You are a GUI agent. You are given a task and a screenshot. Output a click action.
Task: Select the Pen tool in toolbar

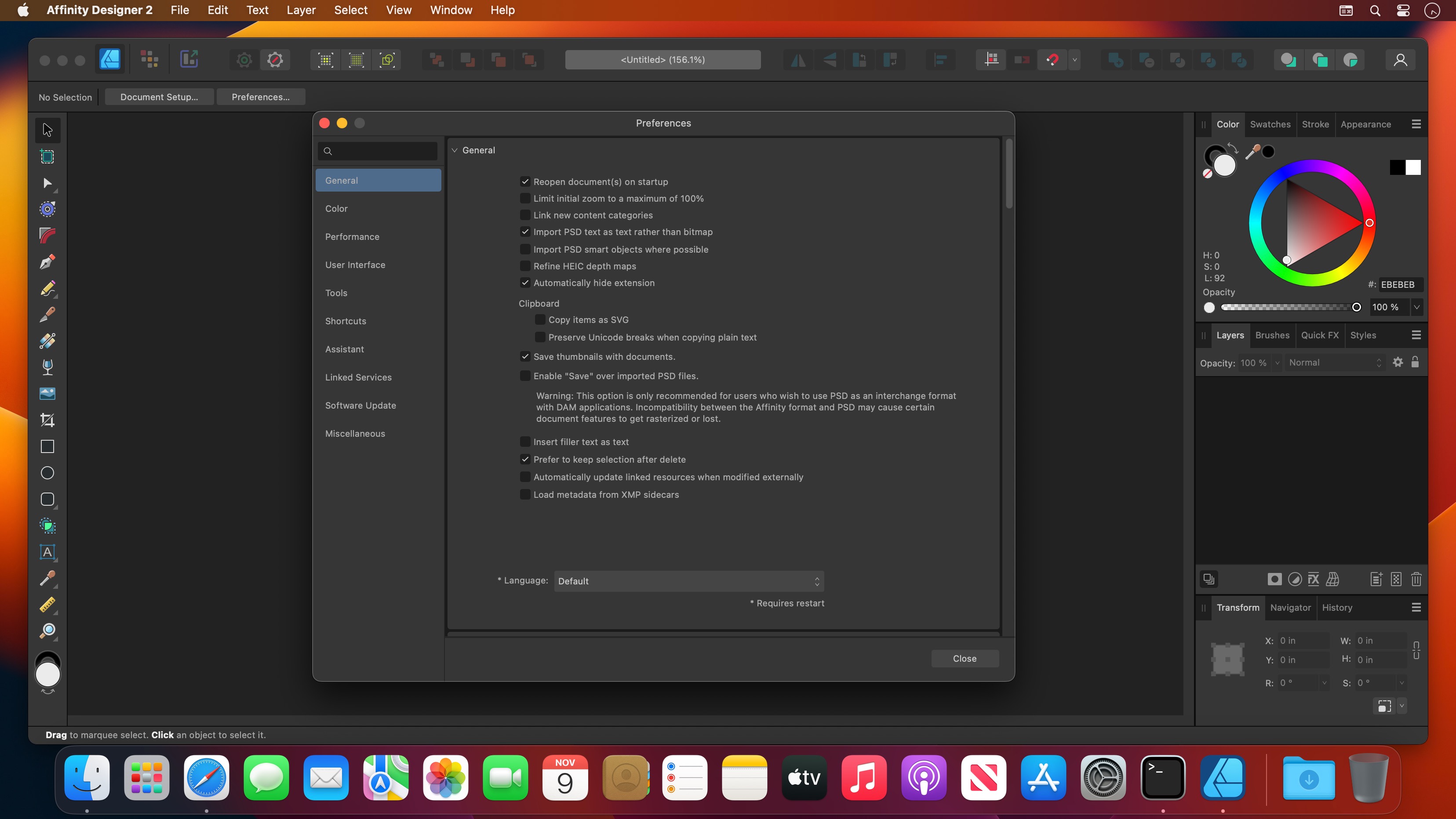[47, 262]
